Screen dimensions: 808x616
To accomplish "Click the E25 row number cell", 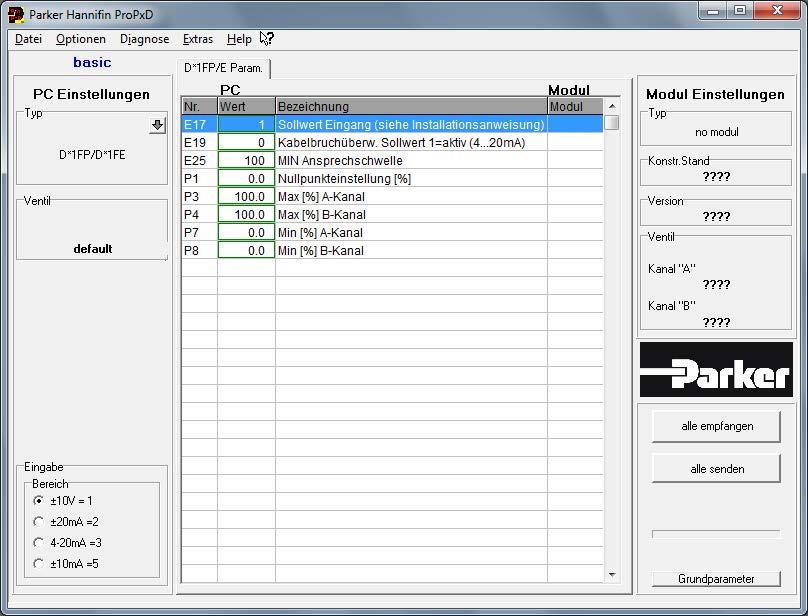I will [199, 160].
